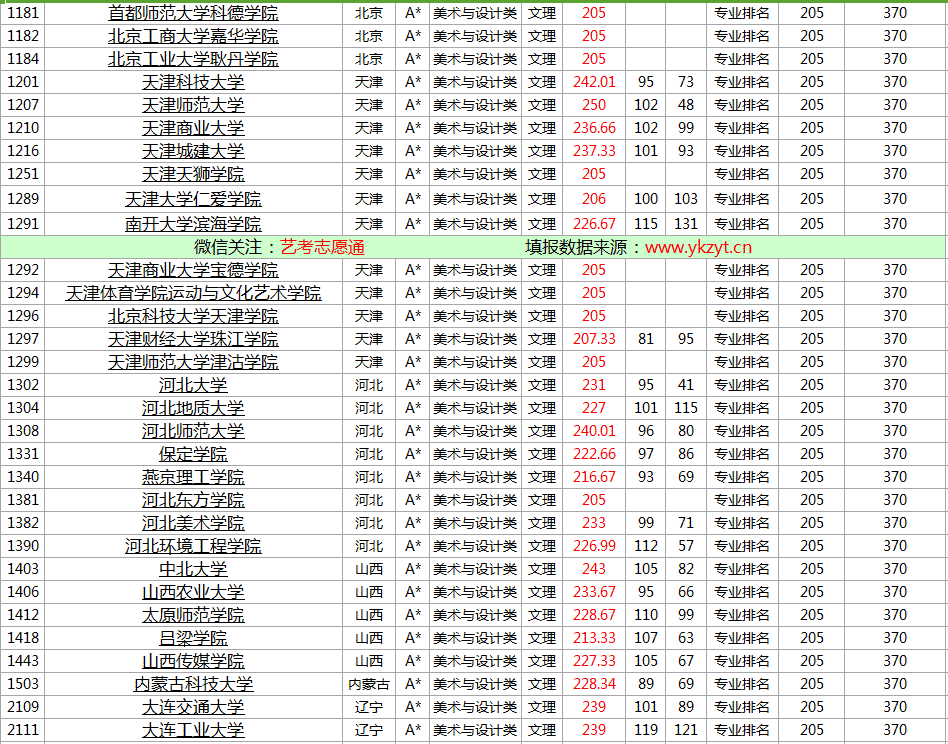Click the 天津师范大学 school link
The image size is (948, 744).
193,105
